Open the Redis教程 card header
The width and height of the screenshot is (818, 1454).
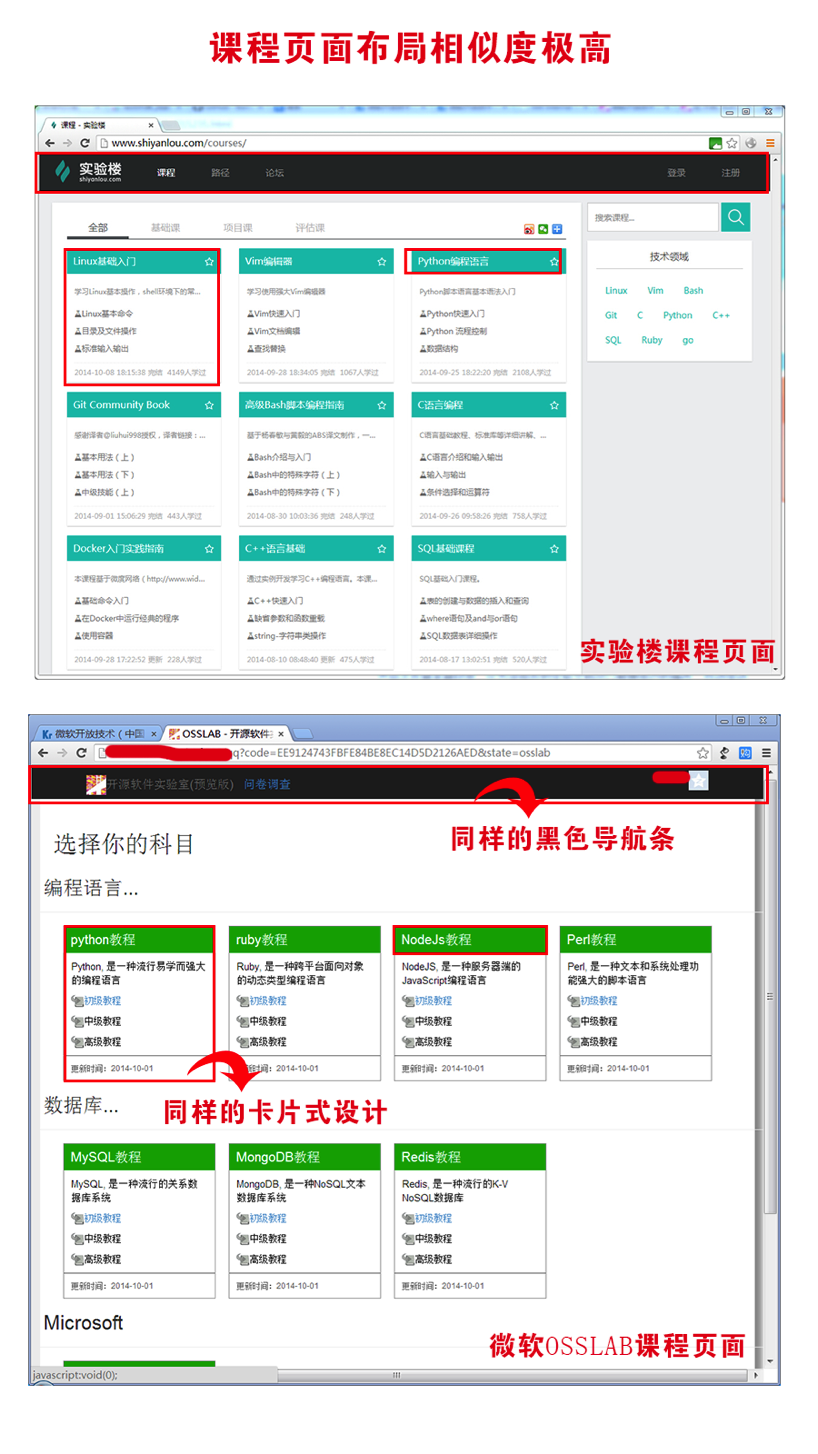[x=470, y=1157]
